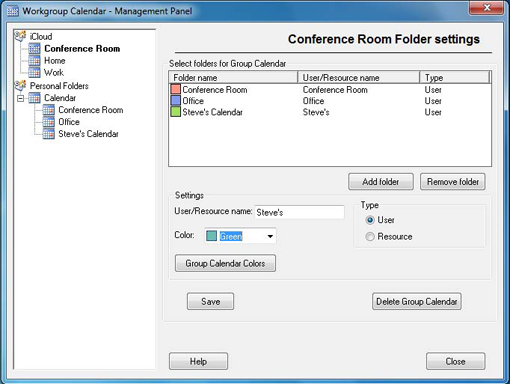Click the Calendar folder icon under Personal Folders
Image resolution: width=510 pixels, height=384 pixels.
tap(34, 98)
